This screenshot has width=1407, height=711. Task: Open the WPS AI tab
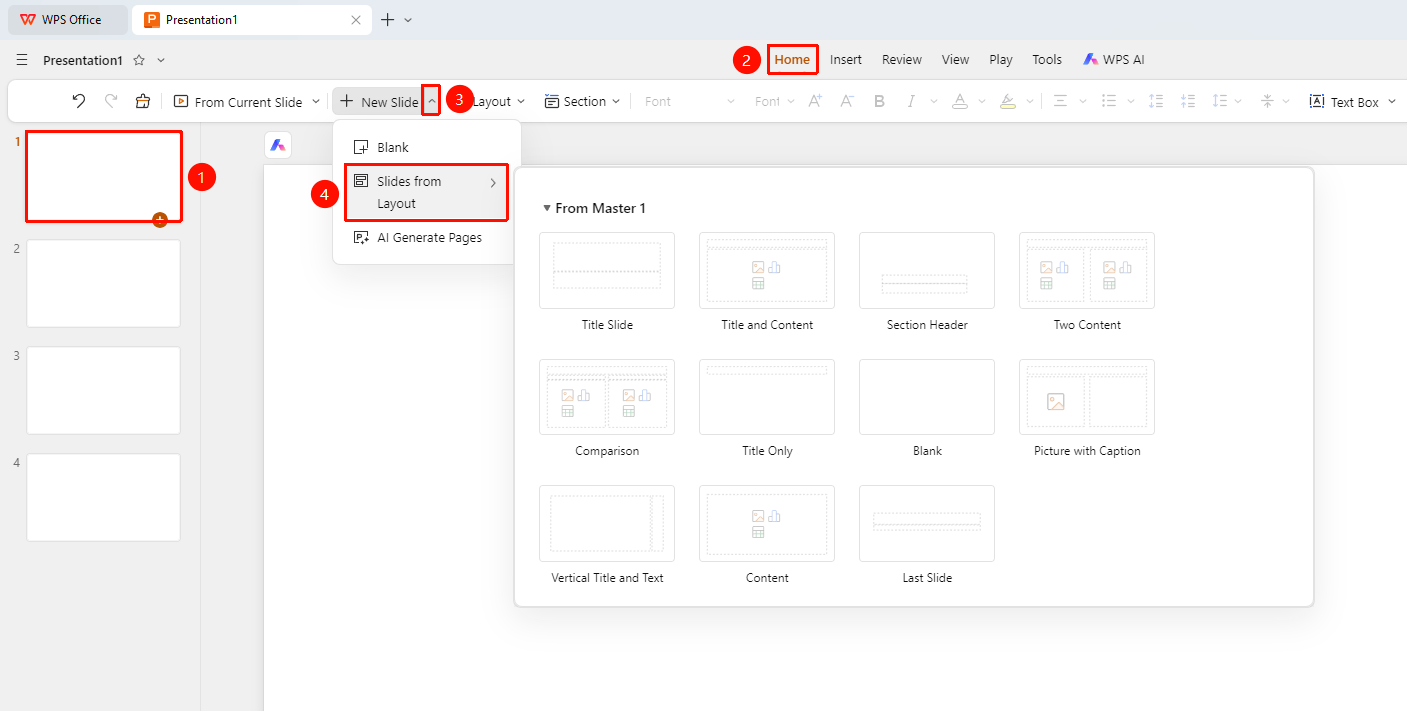1113,60
